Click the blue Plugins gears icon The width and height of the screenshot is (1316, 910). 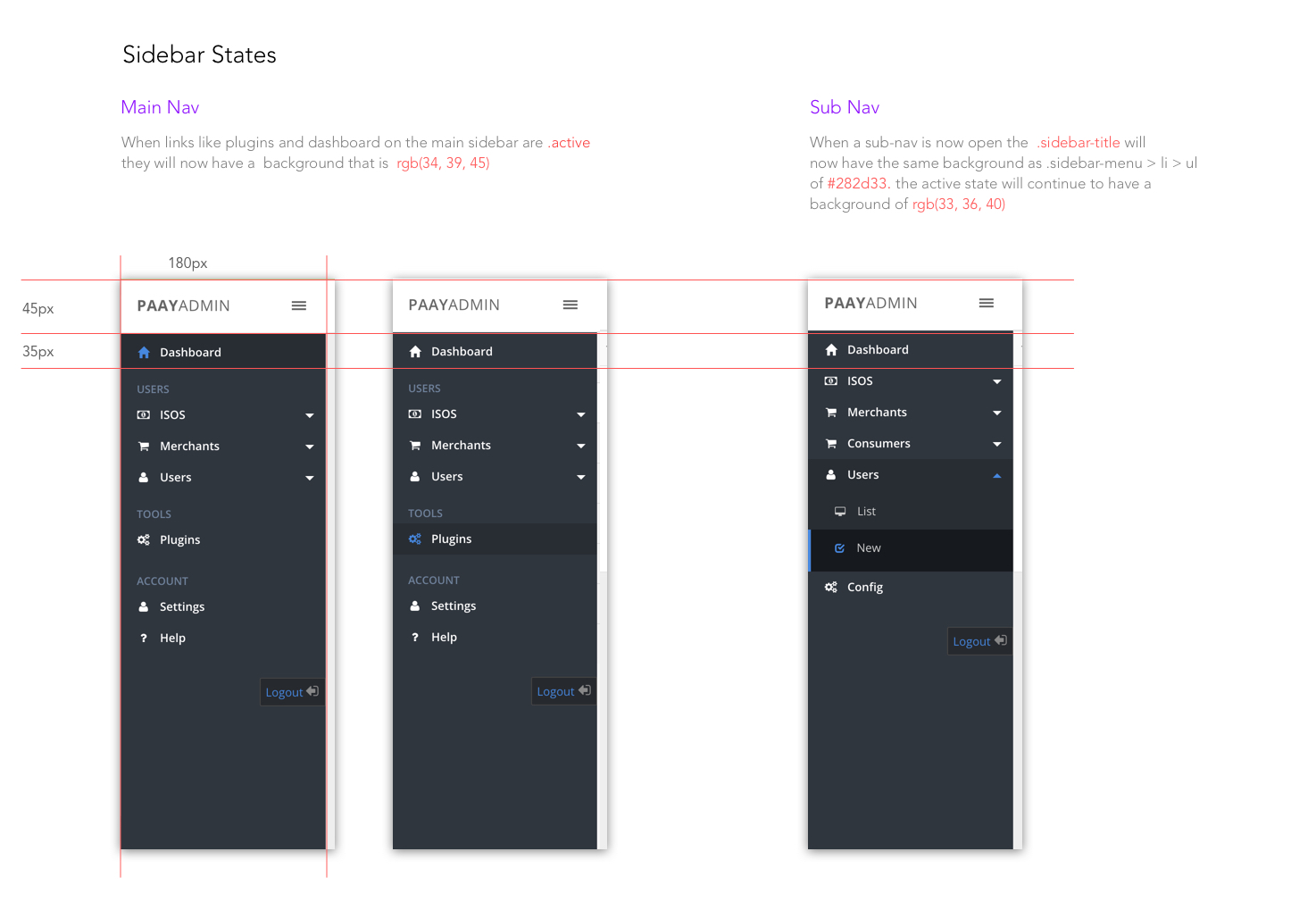[x=415, y=539]
